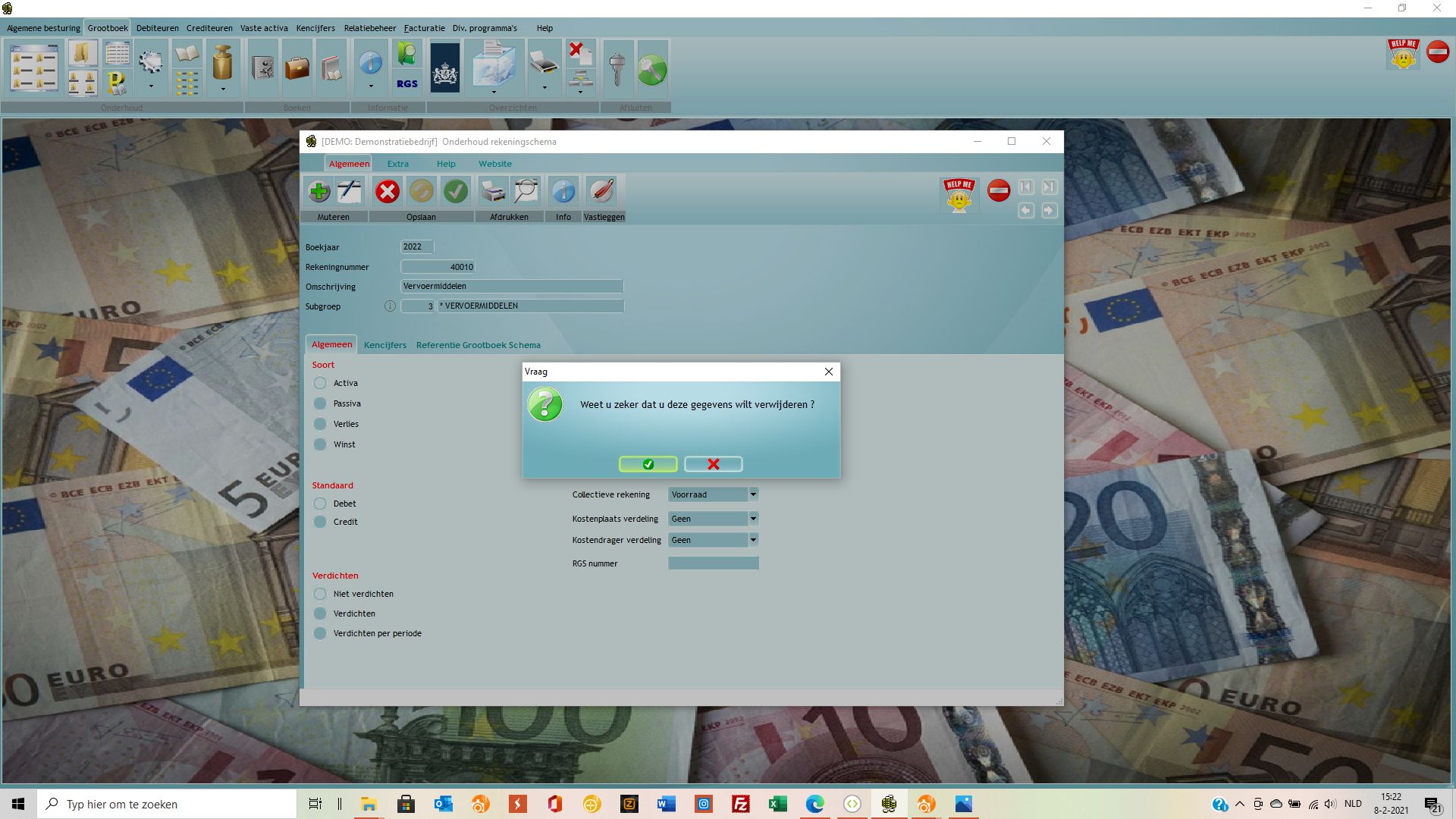Select the Verdichten radio button
This screenshot has width=1456, height=819.
coord(320,613)
